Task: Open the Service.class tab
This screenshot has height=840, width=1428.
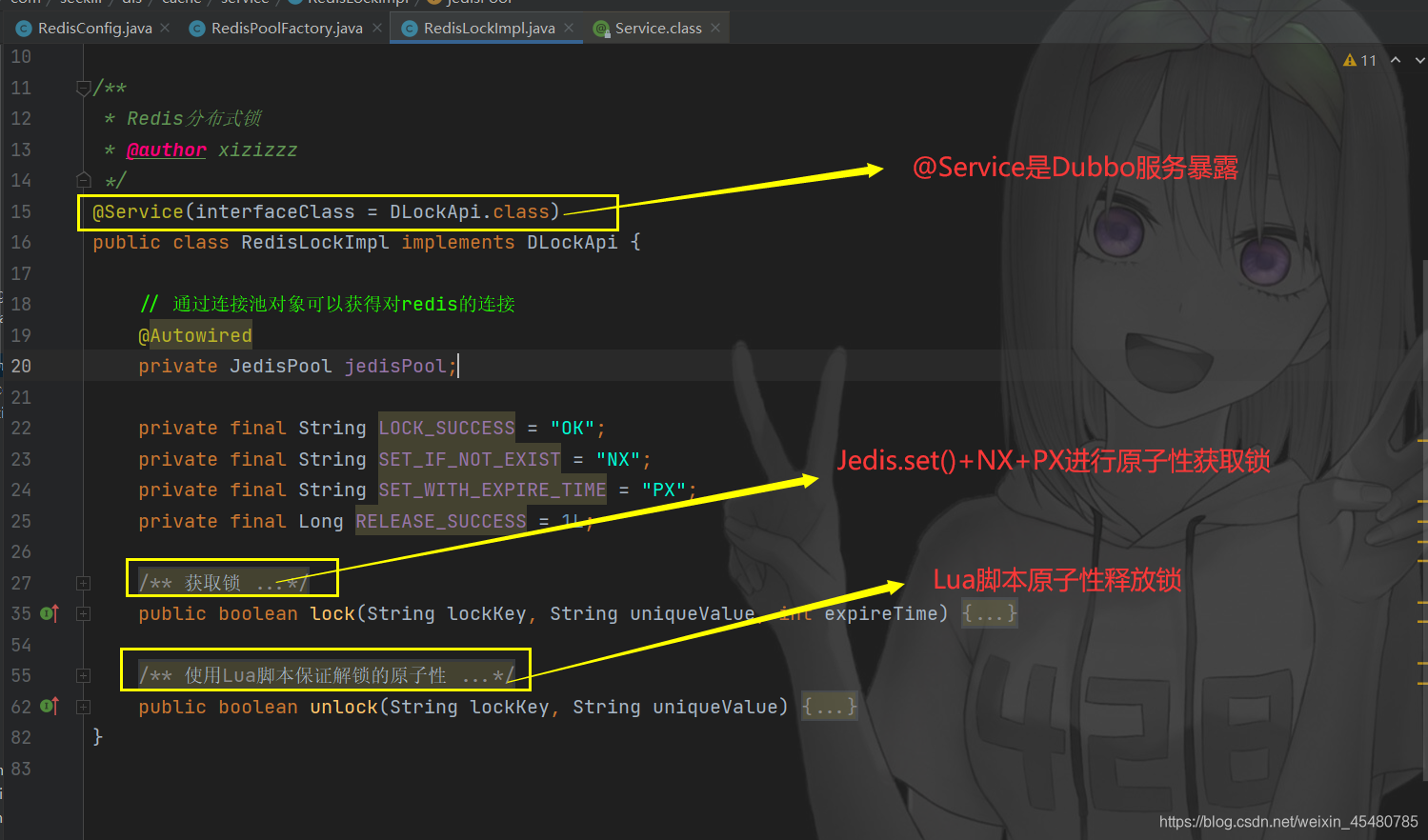Action: pyautogui.click(x=658, y=29)
